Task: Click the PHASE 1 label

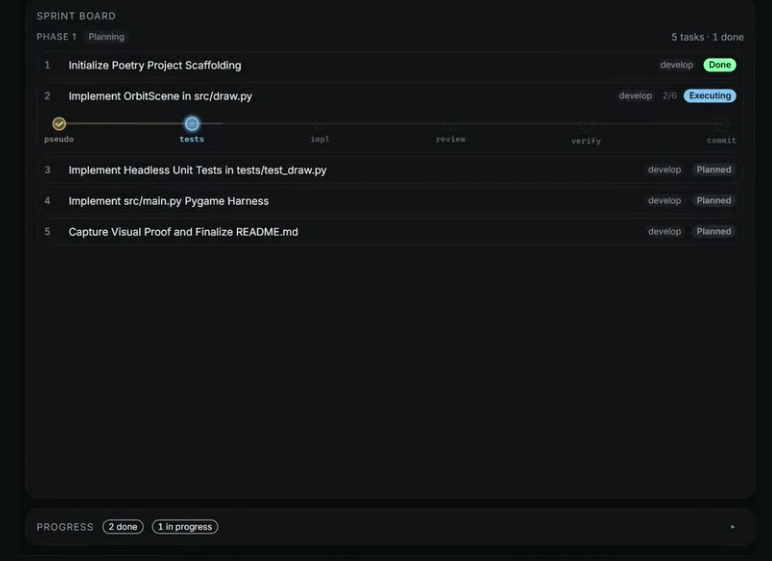Action: point(57,37)
